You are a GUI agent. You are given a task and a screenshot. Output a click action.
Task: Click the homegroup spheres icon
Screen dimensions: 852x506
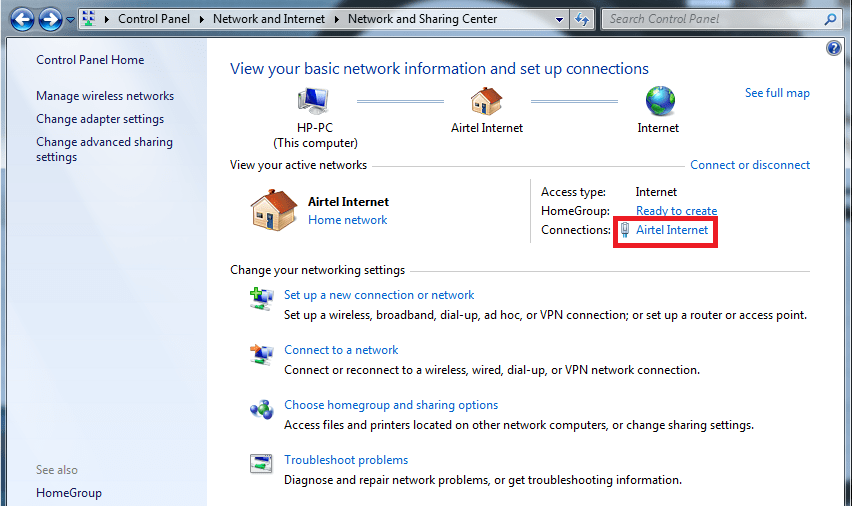pos(261,409)
